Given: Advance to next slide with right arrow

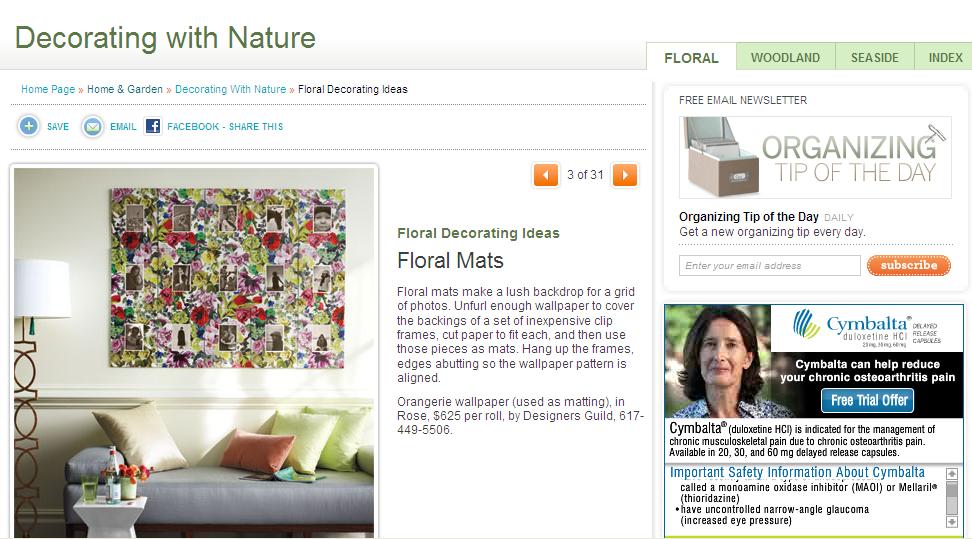Looking at the screenshot, I should pos(625,175).
